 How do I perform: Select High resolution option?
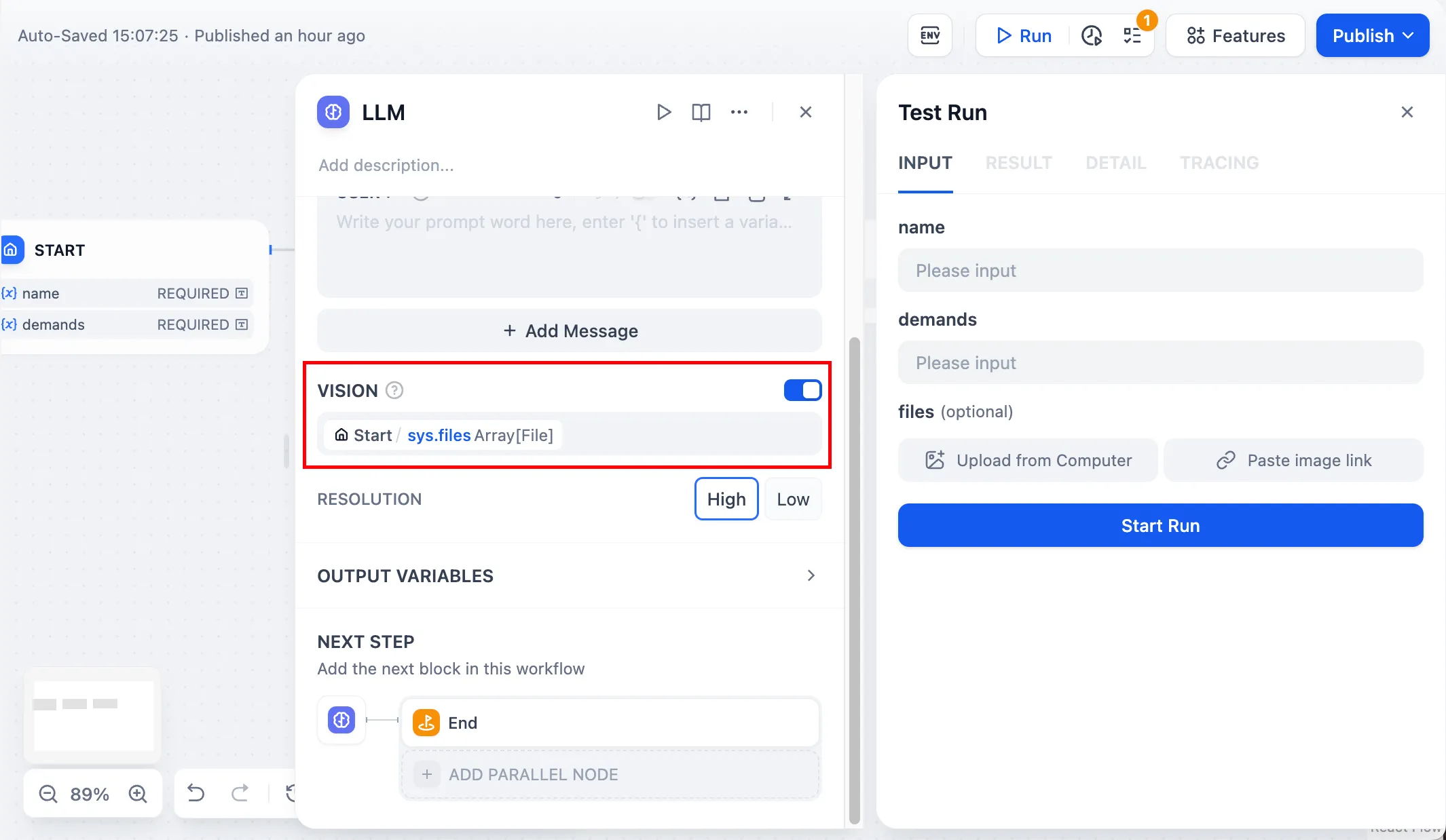tap(726, 499)
